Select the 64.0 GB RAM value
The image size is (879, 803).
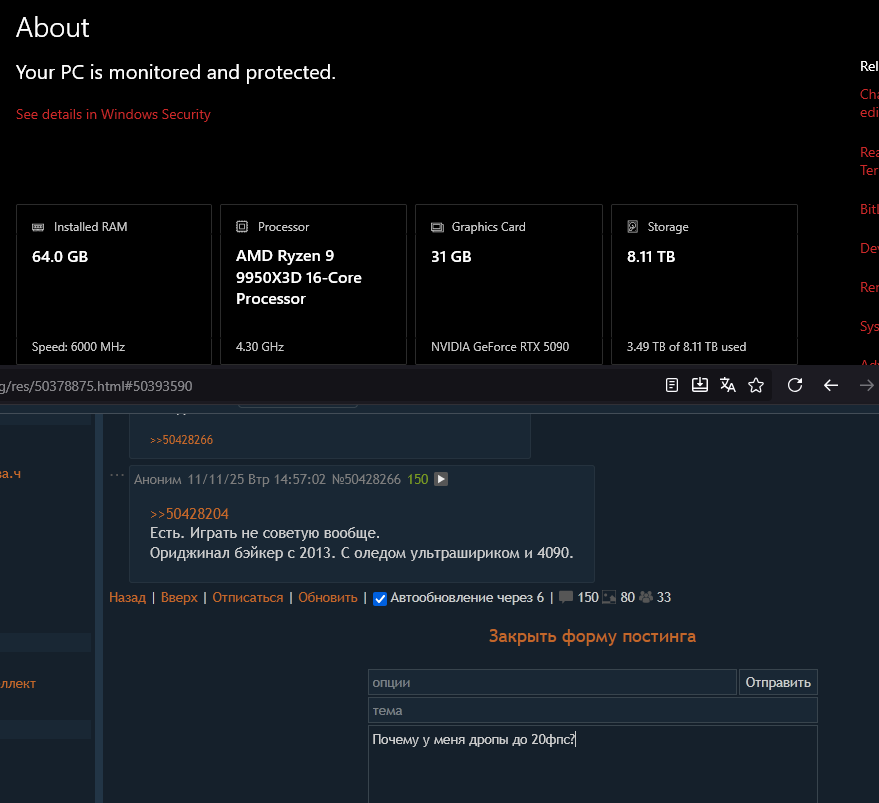[x=60, y=257]
